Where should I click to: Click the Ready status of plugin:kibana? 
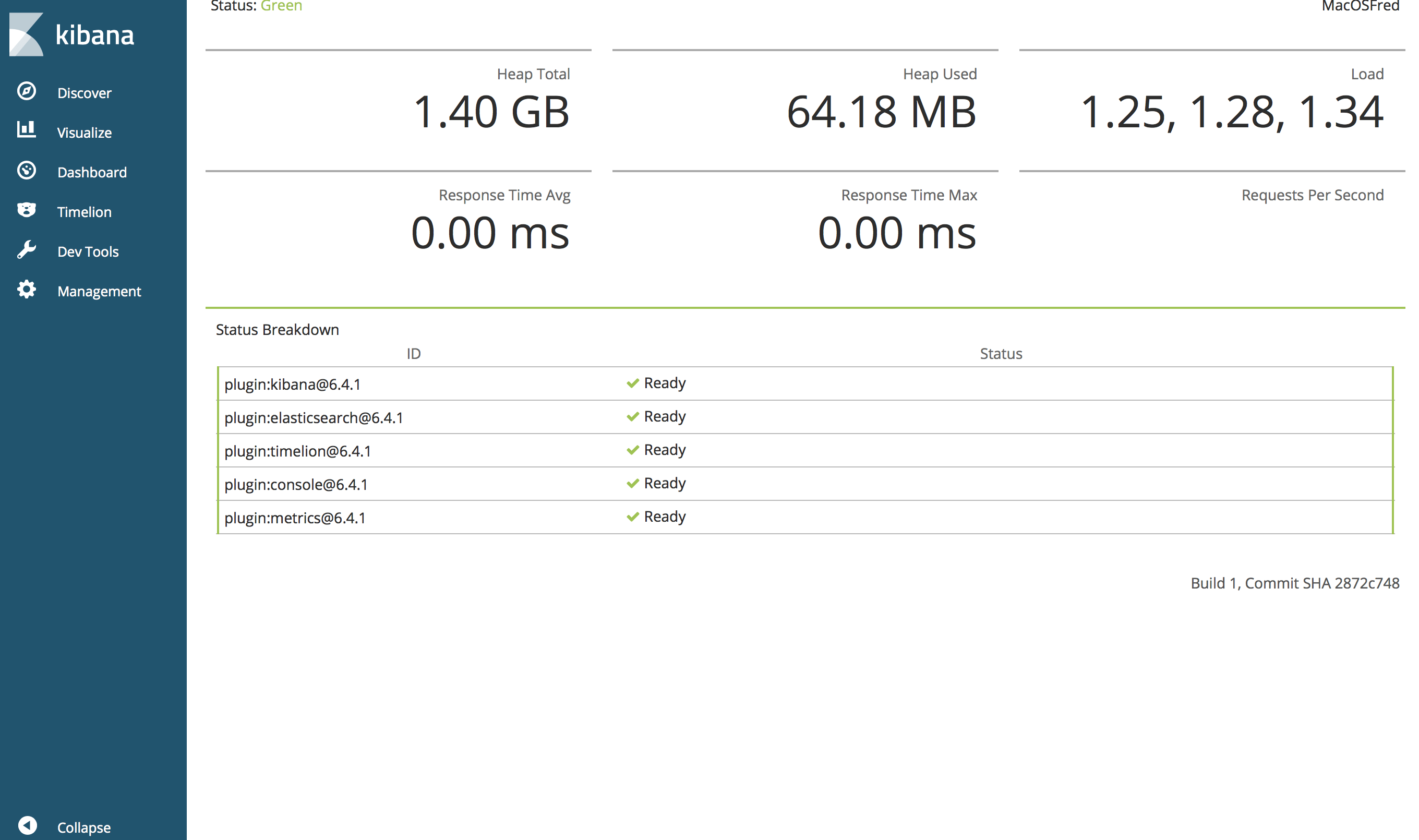pyautogui.click(x=665, y=383)
